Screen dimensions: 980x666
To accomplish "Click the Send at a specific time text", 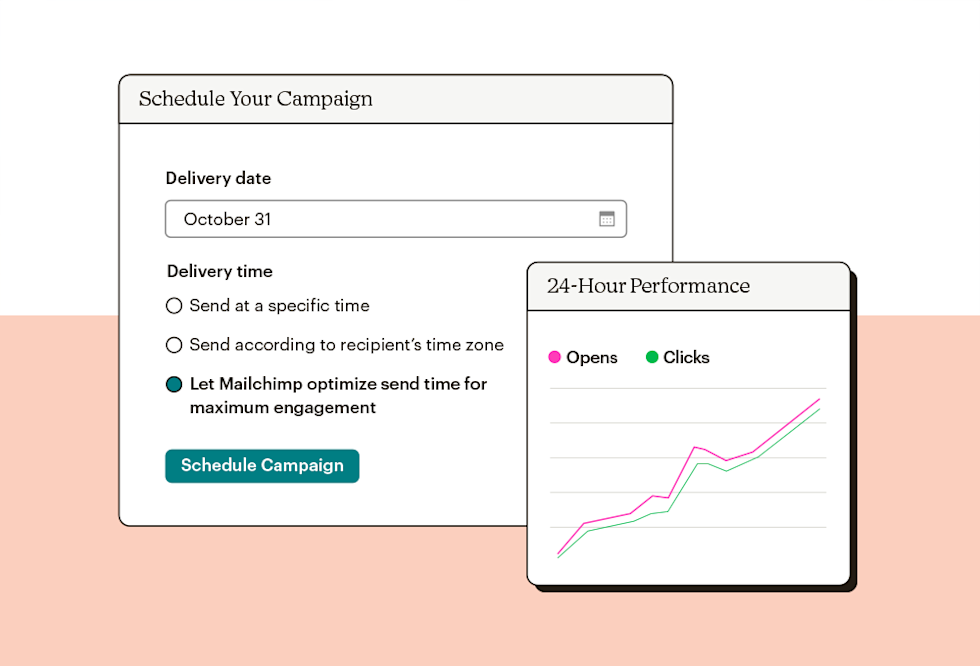I will click(x=279, y=306).
